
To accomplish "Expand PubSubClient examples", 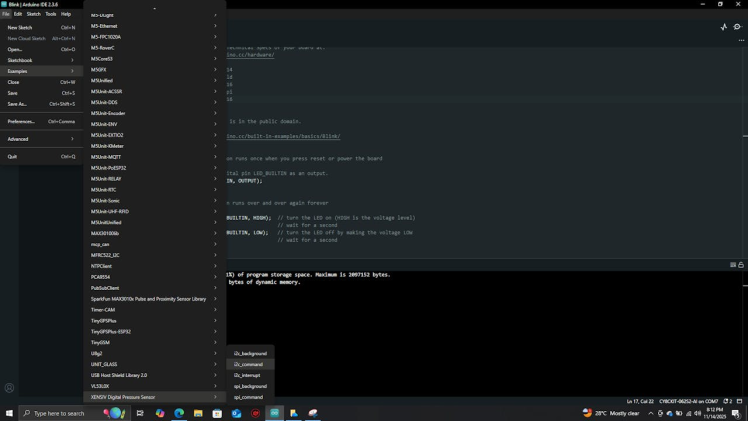I will (154, 288).
